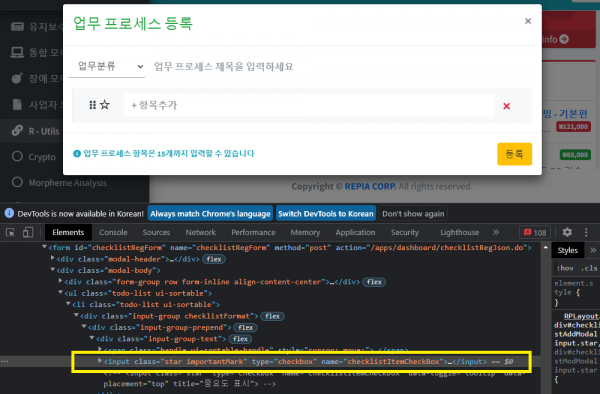
Task: Switch to the Performance tab
Action: click(x=253, y=232)
